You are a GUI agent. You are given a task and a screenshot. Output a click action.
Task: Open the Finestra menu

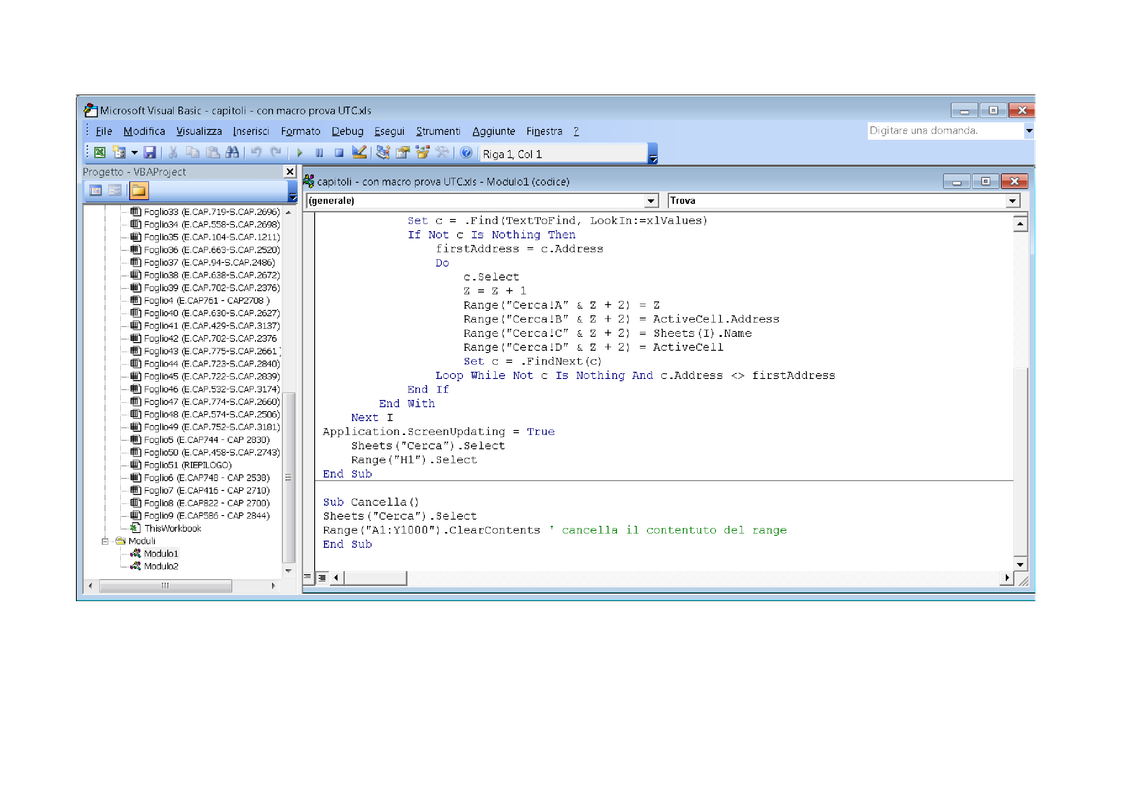point(544,131)
